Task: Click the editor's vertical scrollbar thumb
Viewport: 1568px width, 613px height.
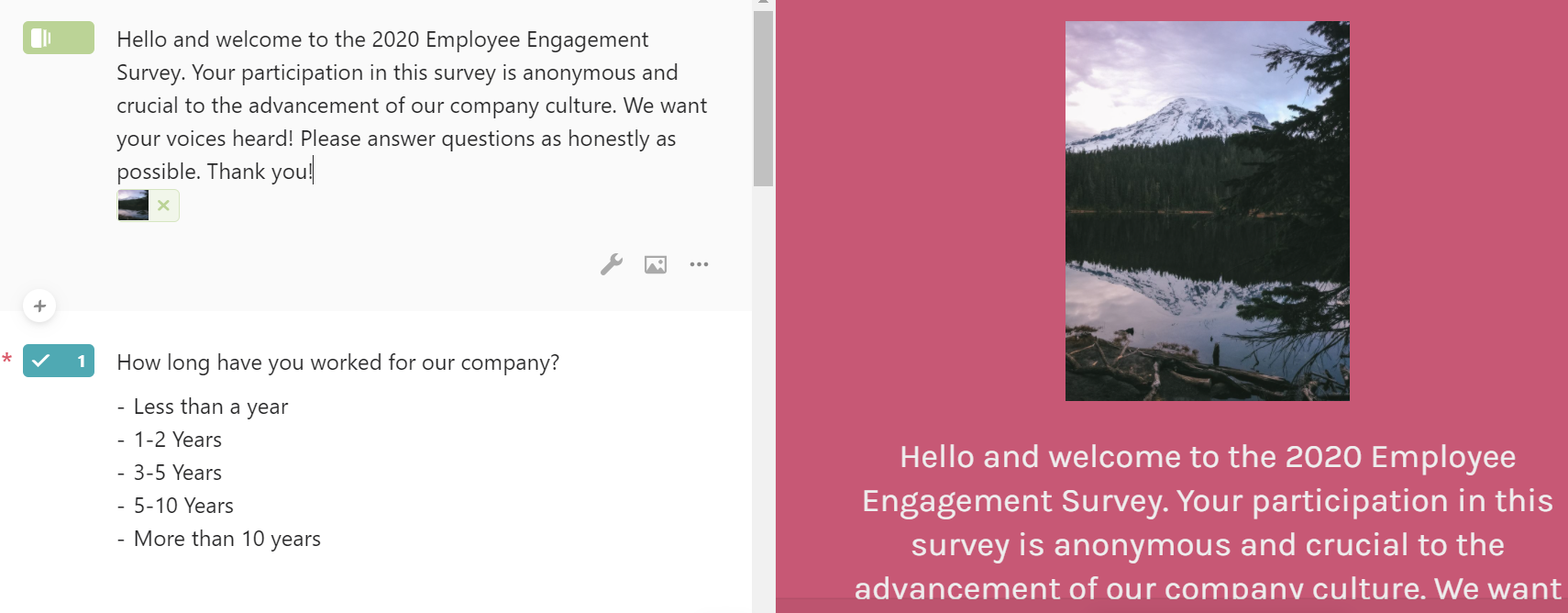Action: point(763,98)
